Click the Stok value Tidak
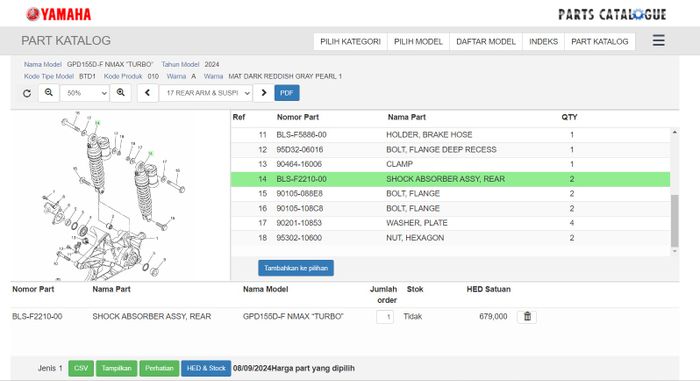Image resolution: width=700 pixels, height=381 pixels. click(412, 317)
